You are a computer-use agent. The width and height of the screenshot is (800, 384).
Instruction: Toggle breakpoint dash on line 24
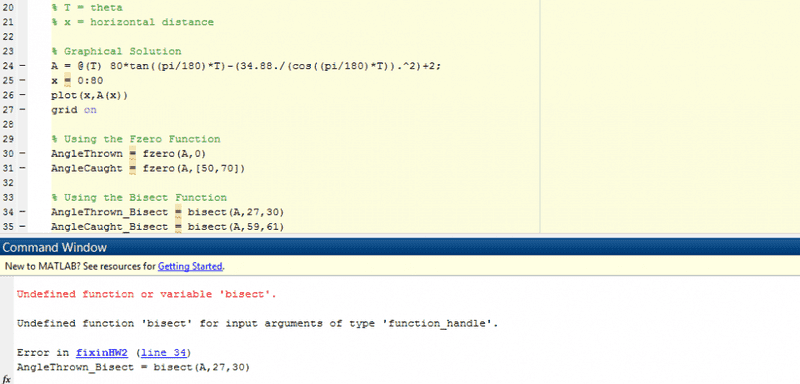point(22,66)
